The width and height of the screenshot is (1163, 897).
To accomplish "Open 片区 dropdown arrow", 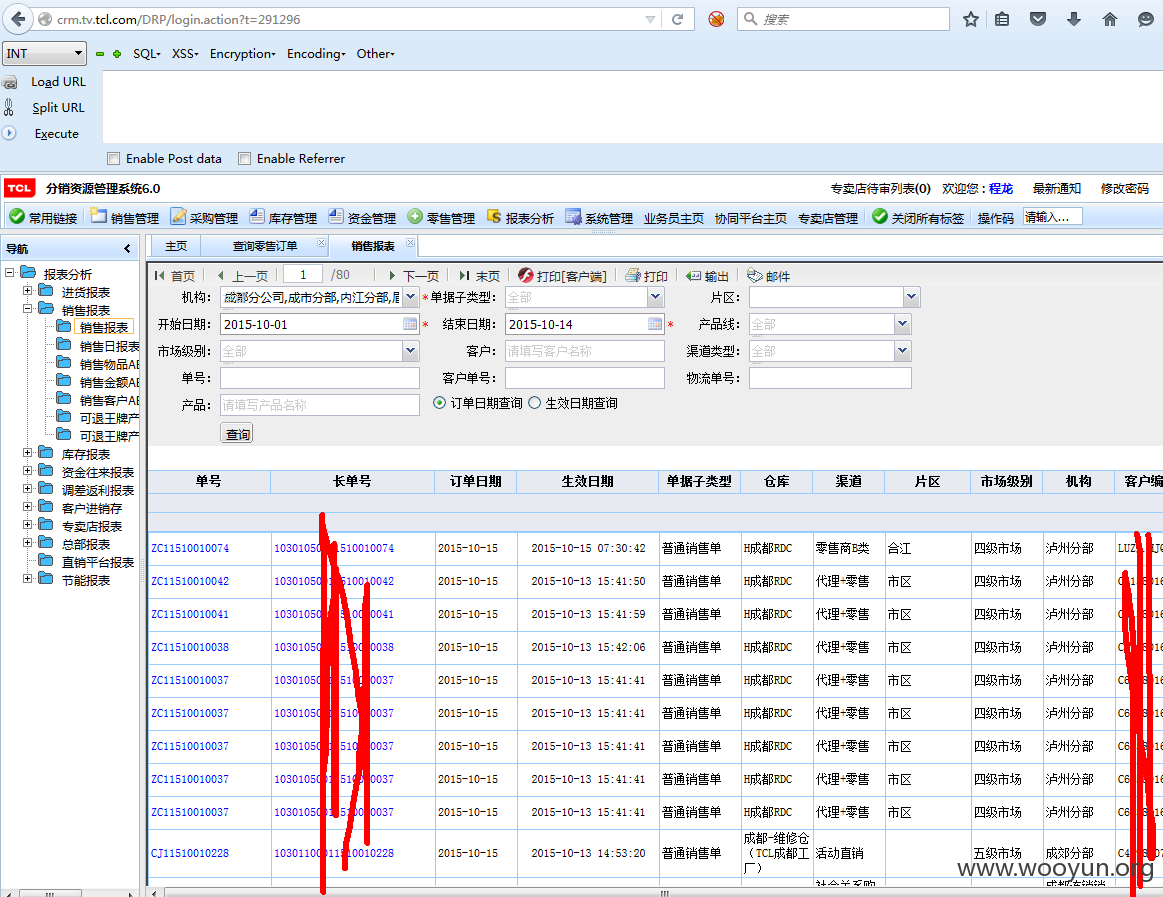I will coord(911,297).
